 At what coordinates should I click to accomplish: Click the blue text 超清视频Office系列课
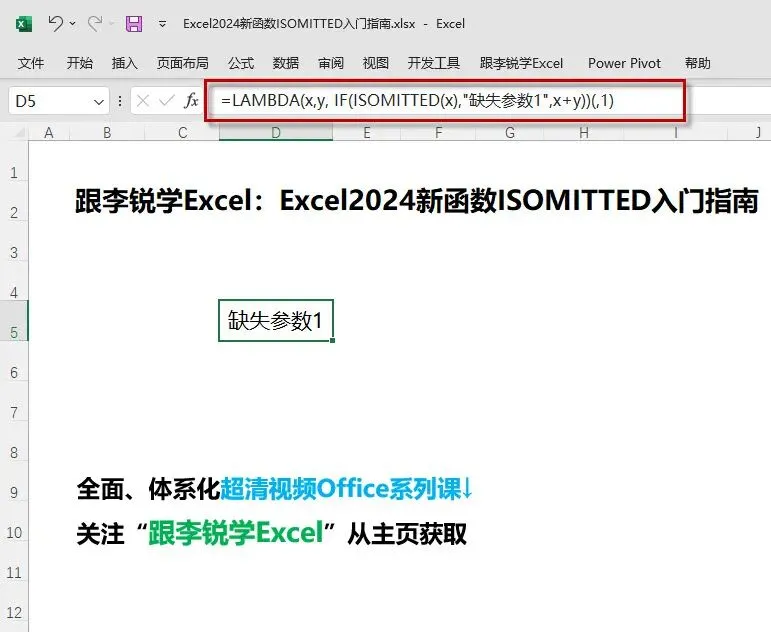(341, 489)
